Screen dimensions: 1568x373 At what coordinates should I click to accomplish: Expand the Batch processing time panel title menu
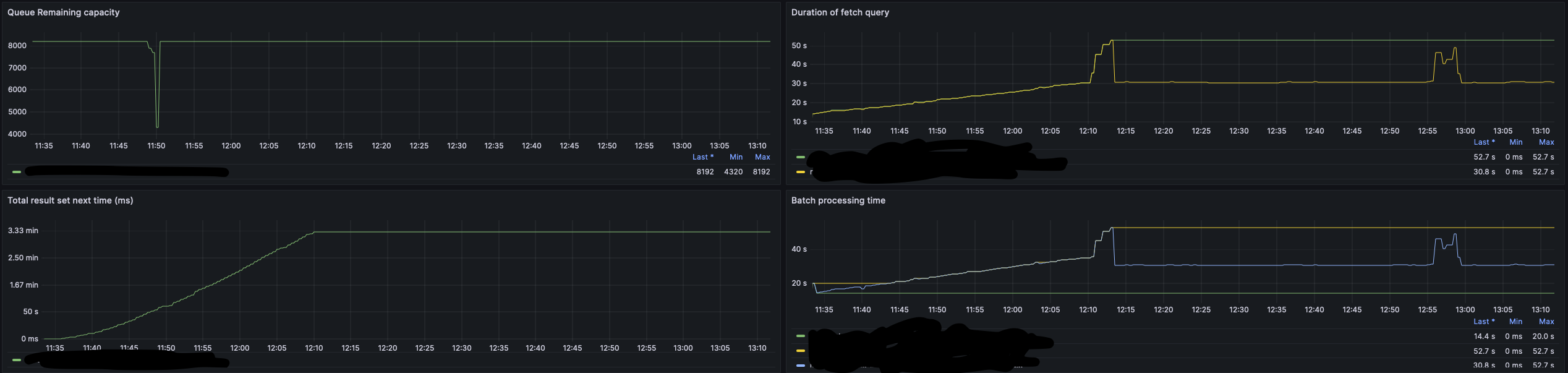click(838, 200)
